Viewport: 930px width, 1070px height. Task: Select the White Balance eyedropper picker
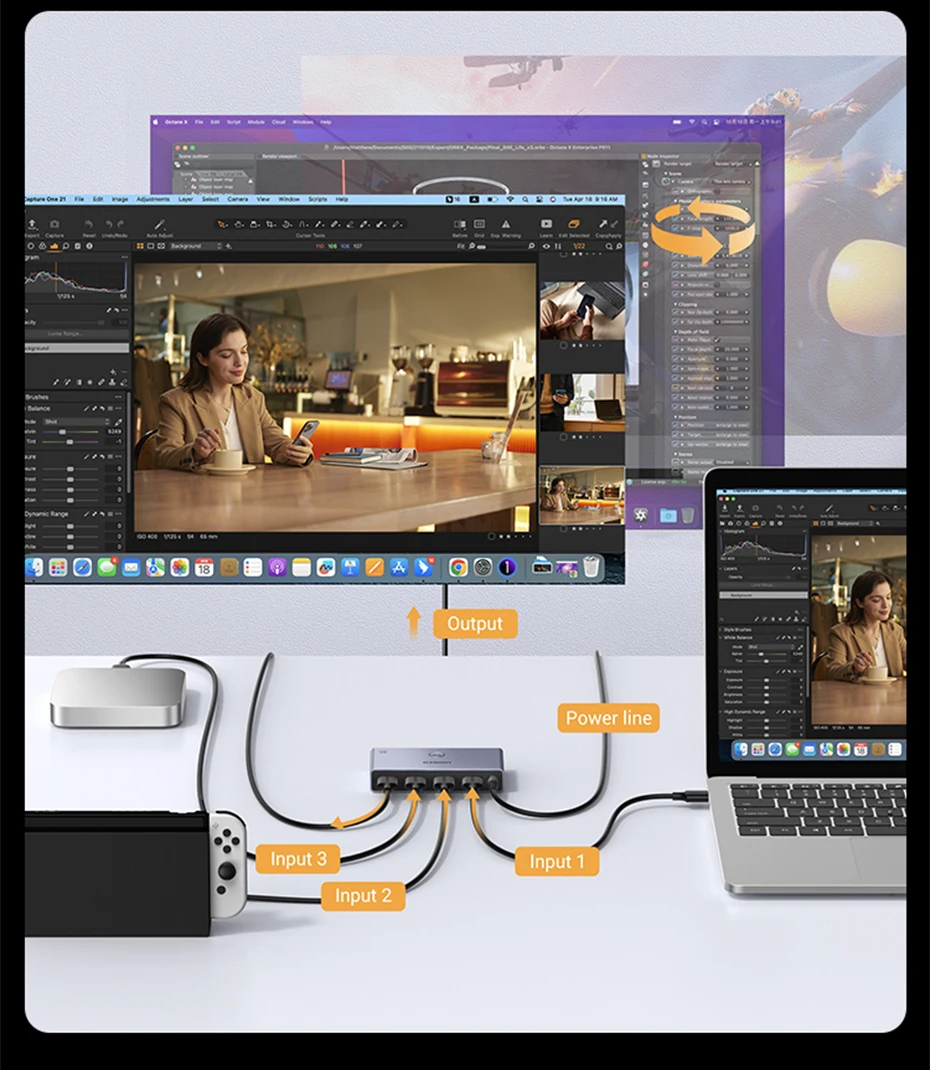120,421
